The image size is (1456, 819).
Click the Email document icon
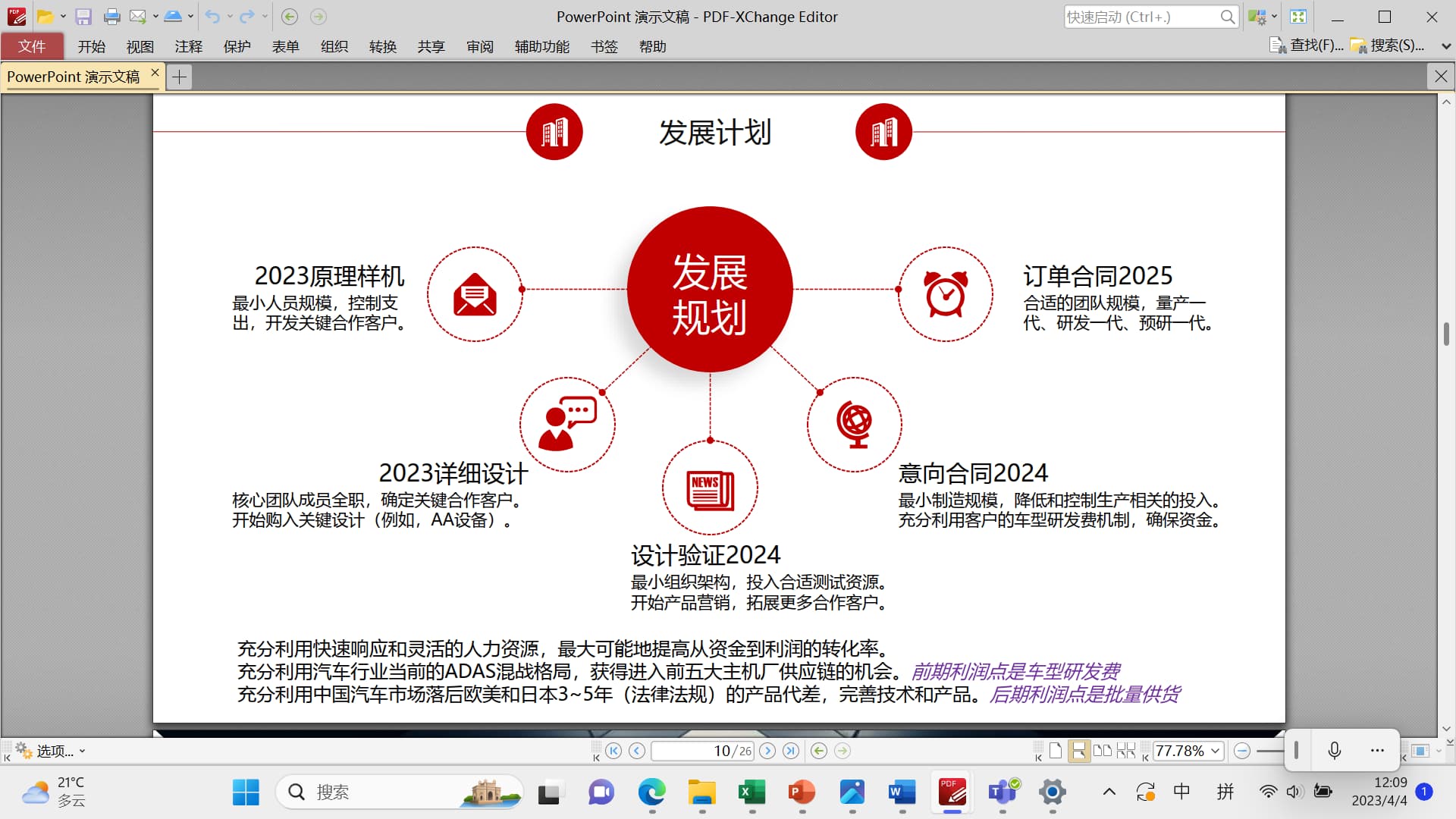click(138, 17)
